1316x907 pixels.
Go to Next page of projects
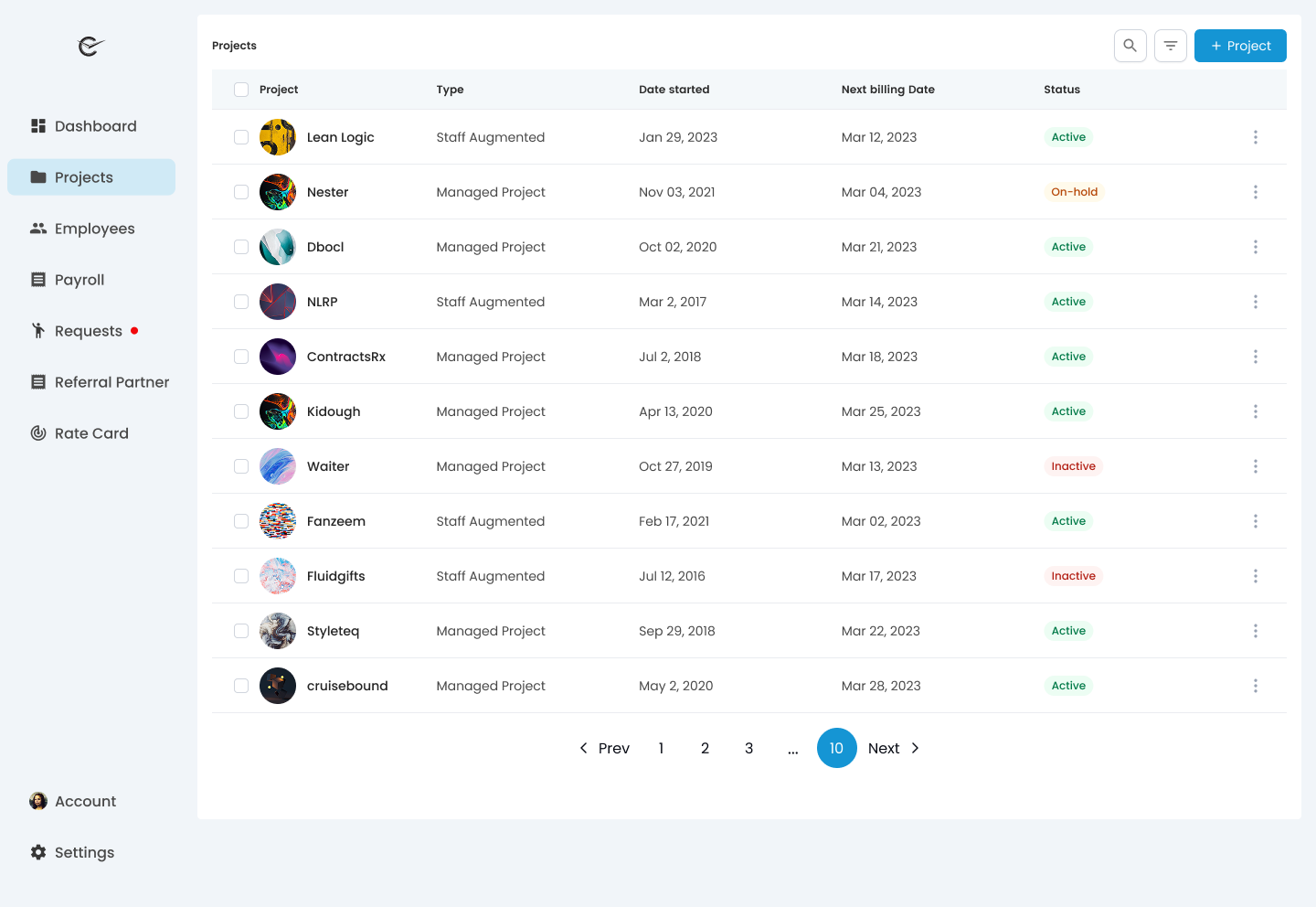[884, 748]
